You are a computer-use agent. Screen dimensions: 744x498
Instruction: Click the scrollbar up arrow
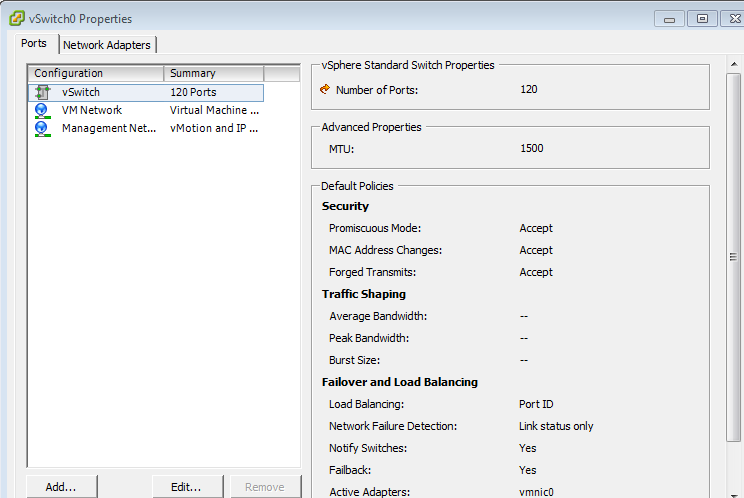tap(734, 64)
